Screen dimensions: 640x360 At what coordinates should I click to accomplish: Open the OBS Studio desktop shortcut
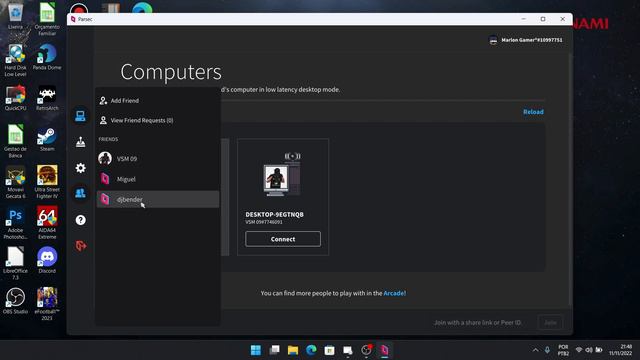pos(15,301)
